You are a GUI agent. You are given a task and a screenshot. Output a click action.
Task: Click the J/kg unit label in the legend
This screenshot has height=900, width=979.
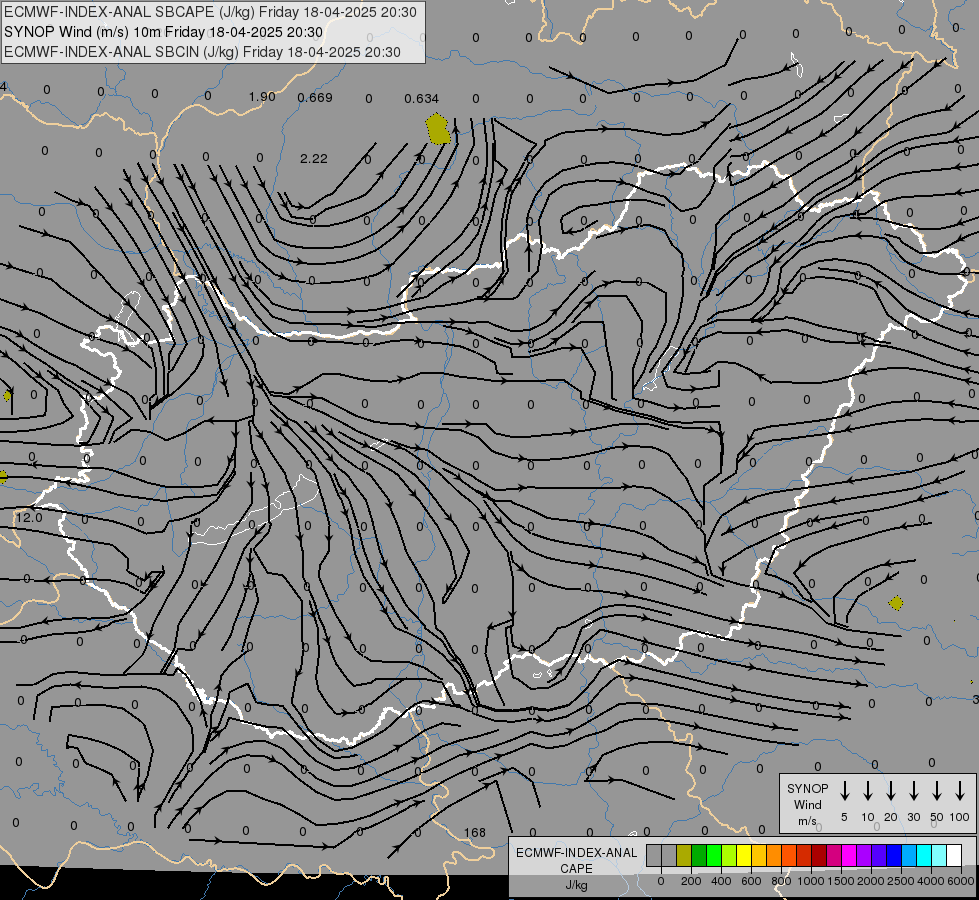coord(576,885)
